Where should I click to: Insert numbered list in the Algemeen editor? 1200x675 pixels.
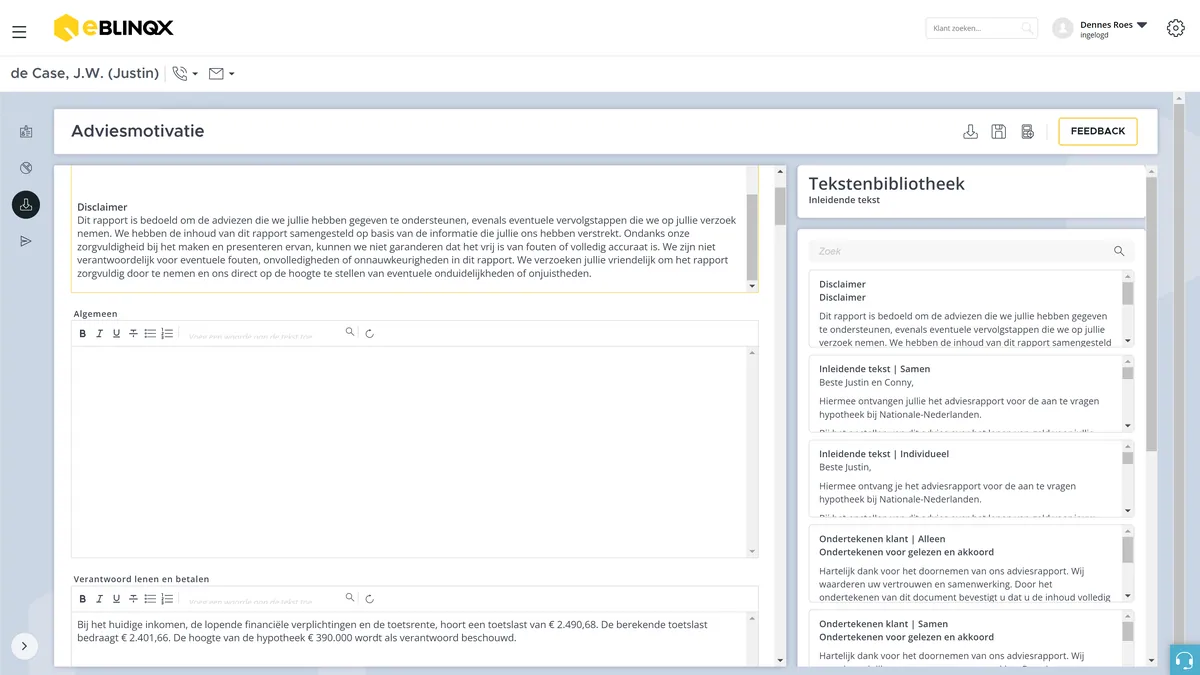167,333
